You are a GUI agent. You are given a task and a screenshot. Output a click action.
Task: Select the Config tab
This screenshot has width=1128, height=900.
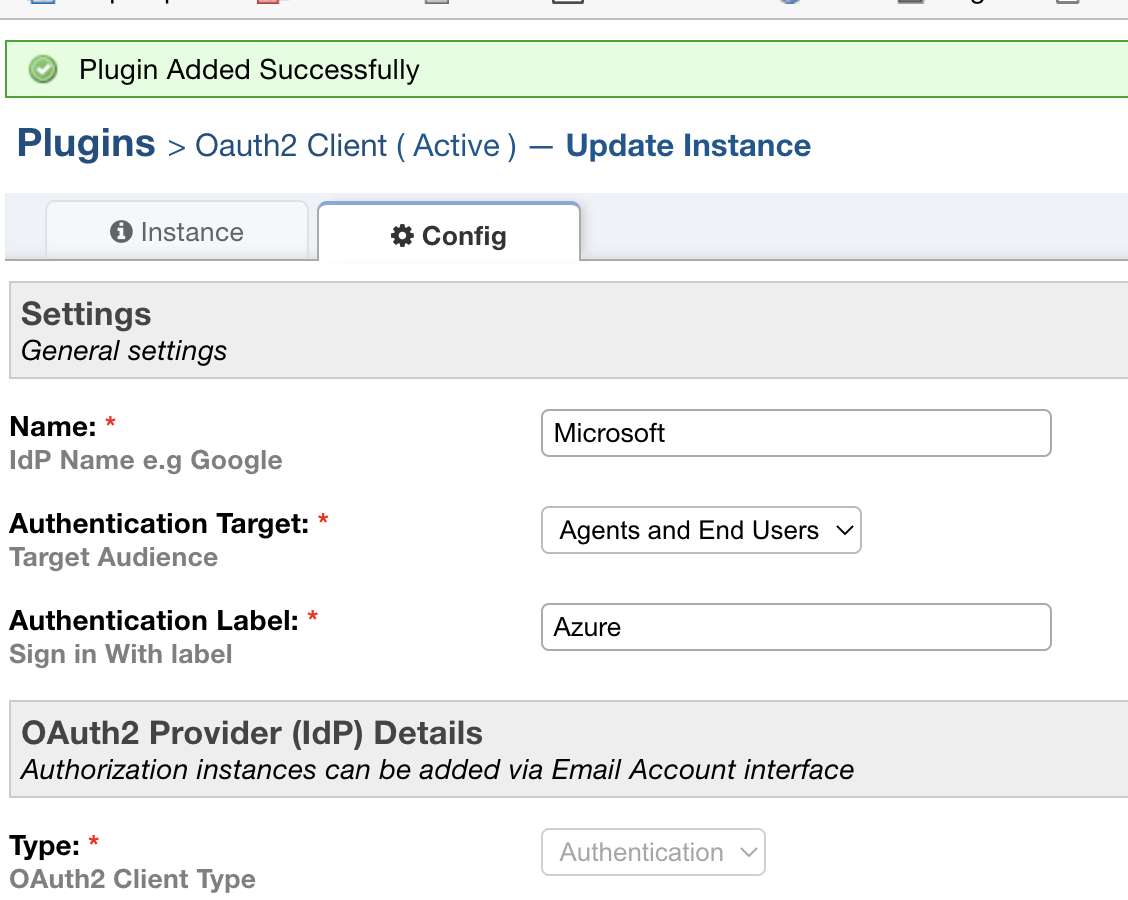tap(448, 235)
